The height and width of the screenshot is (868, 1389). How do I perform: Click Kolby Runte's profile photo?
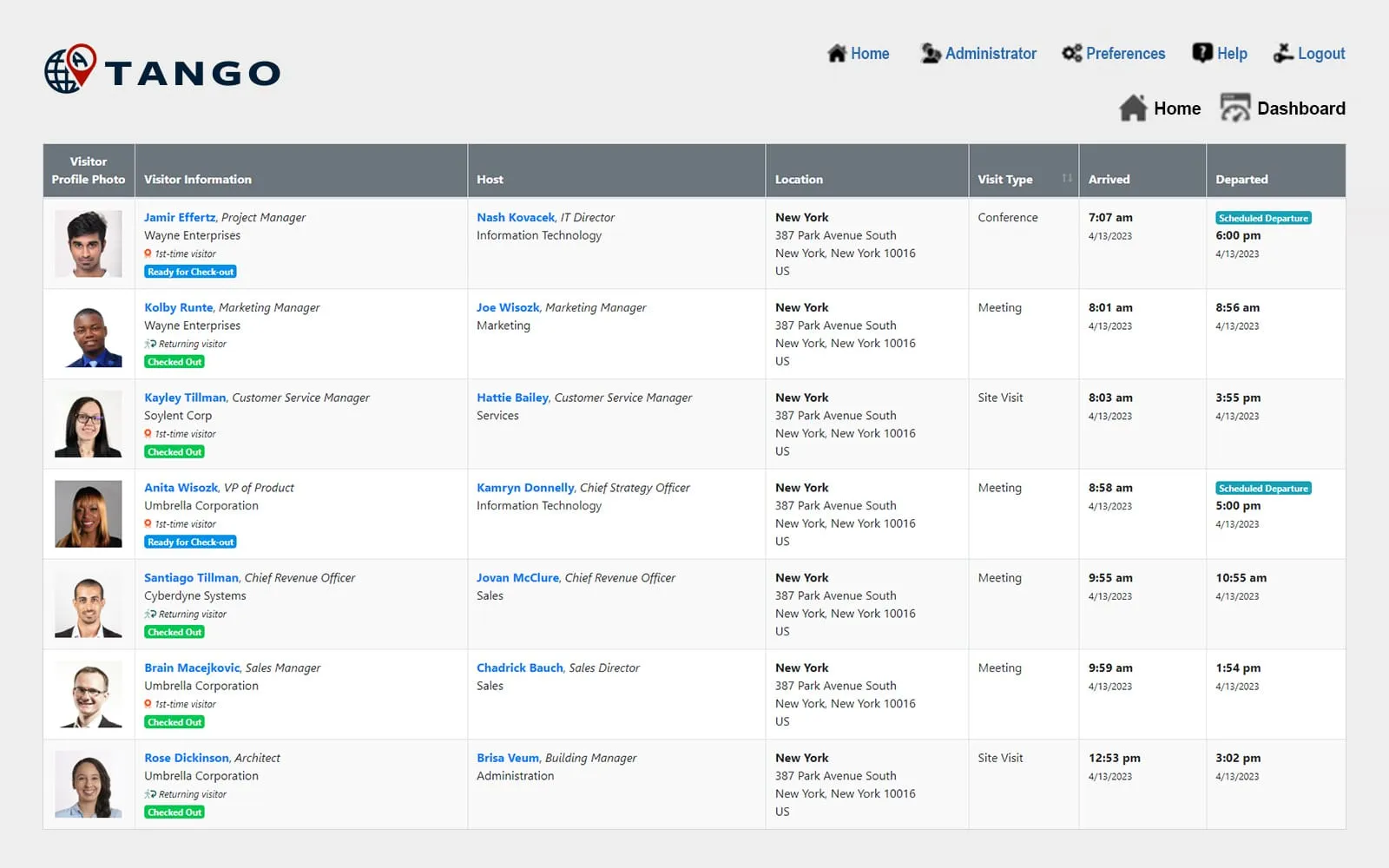[89, 334]
